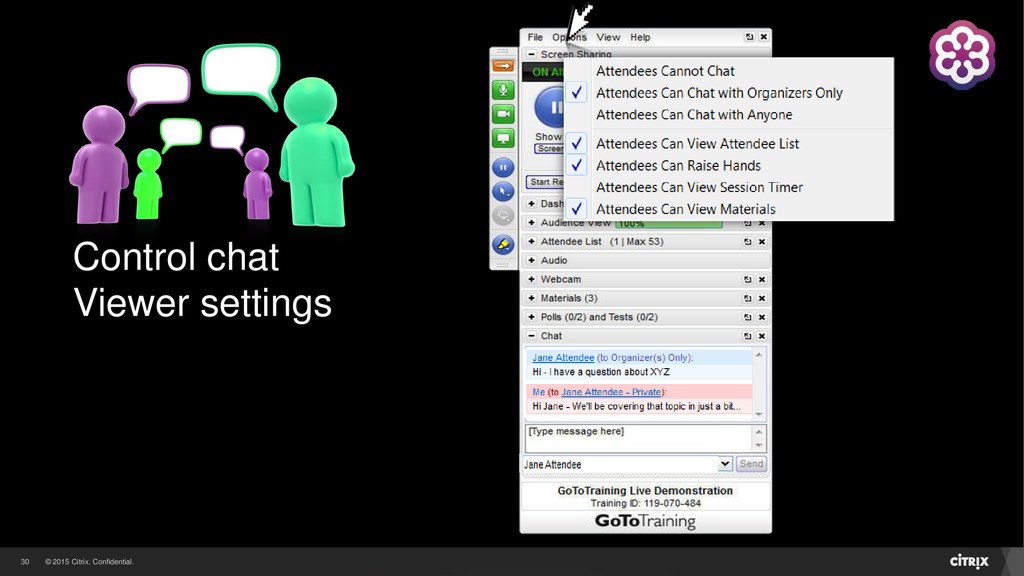Click the green screen-sharing monitor icon

(x=503, y=138)
